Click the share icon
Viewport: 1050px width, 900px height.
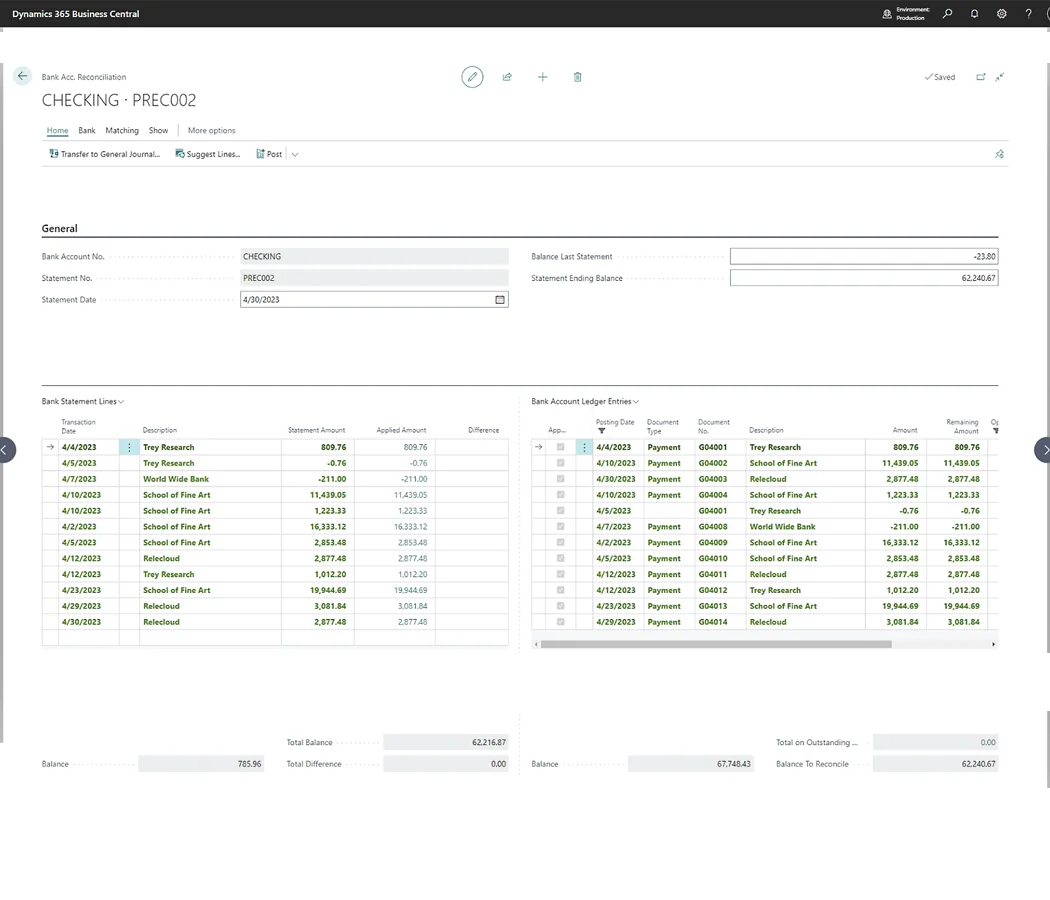click(508, 77)
